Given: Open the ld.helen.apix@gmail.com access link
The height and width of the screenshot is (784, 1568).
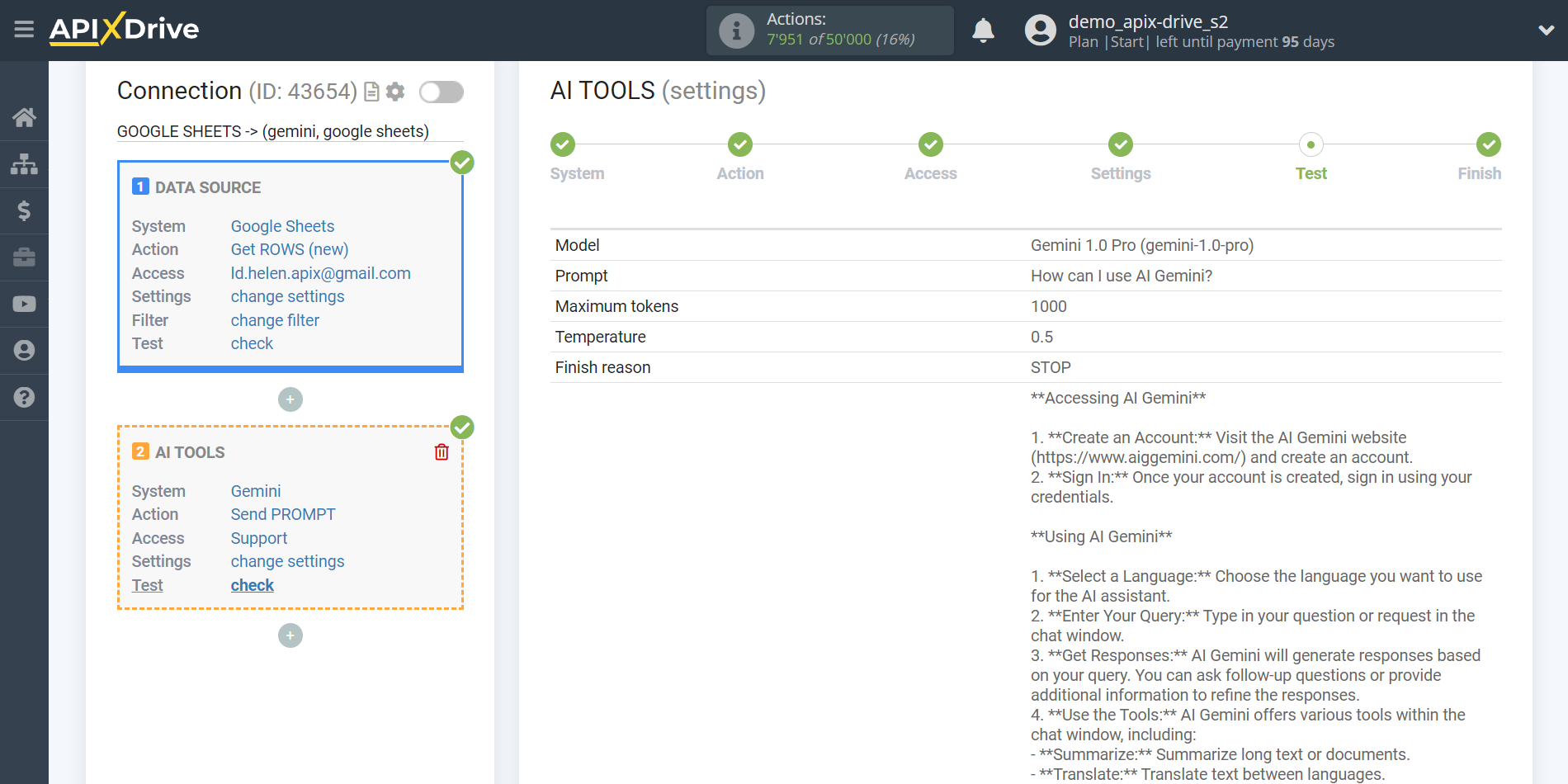Looking at the screenshot, I should click(x=320, y=273).
